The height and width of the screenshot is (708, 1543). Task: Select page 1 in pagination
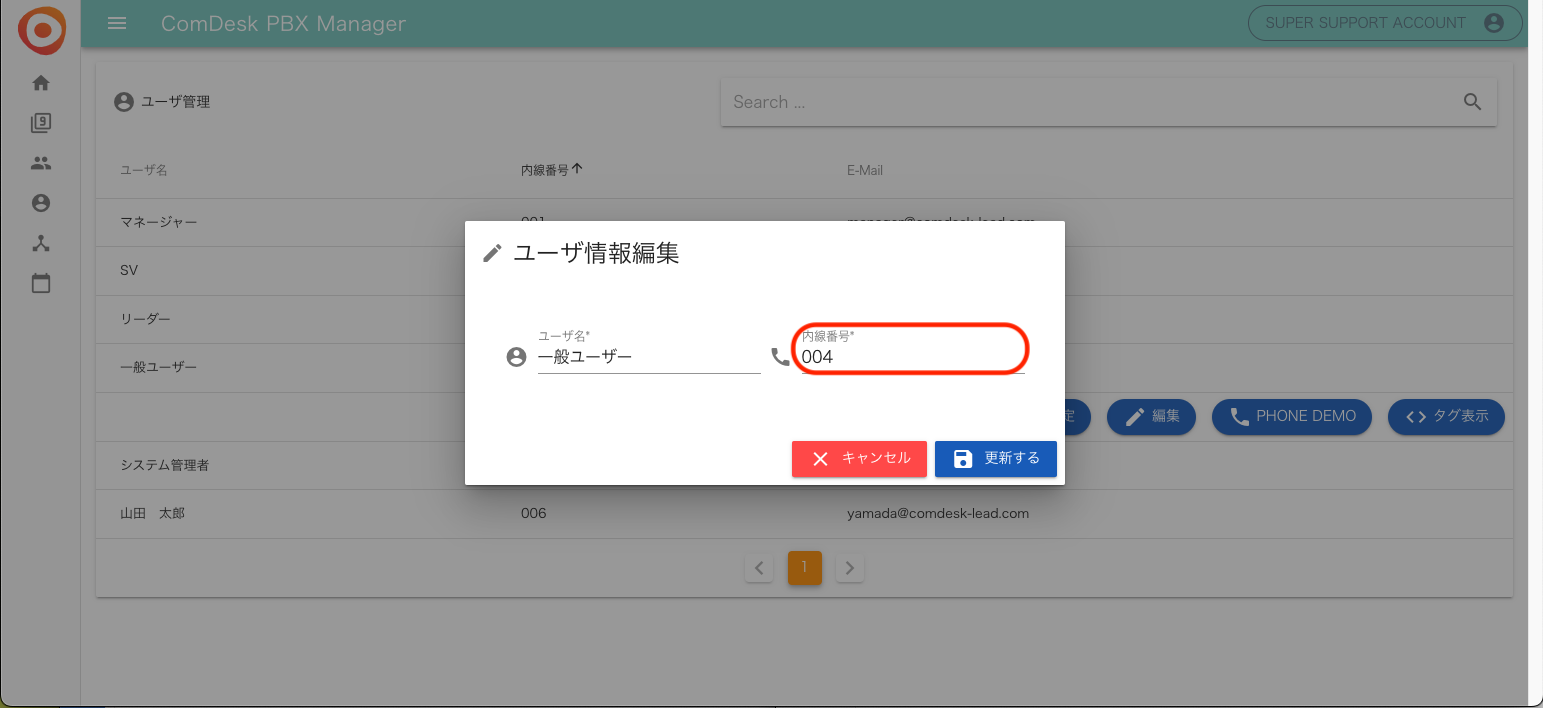pyautogui.click(x=804, y=567)
